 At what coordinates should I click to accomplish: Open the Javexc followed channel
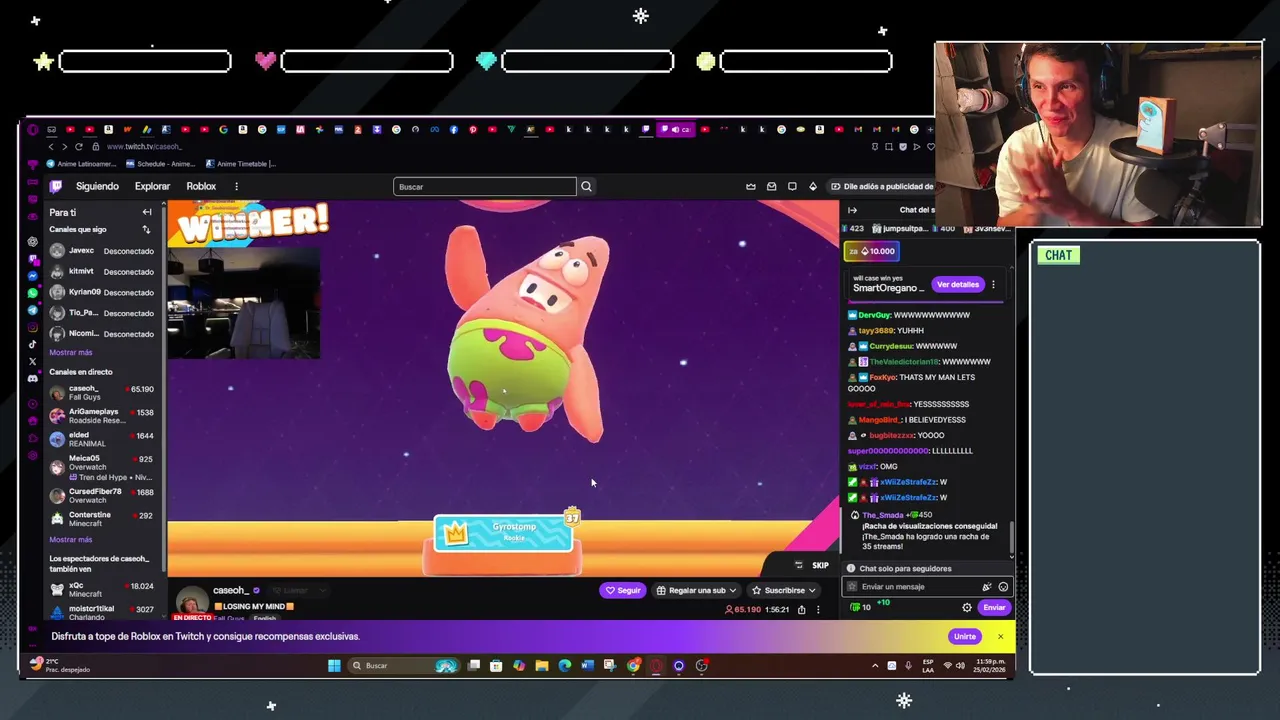104,251
